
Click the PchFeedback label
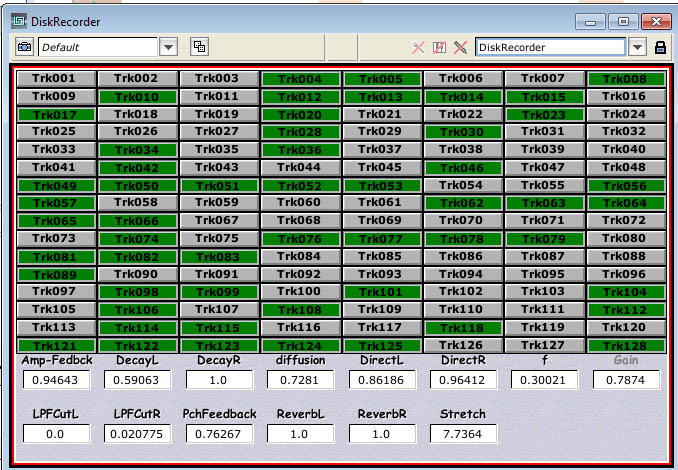(x=219, y=414)
